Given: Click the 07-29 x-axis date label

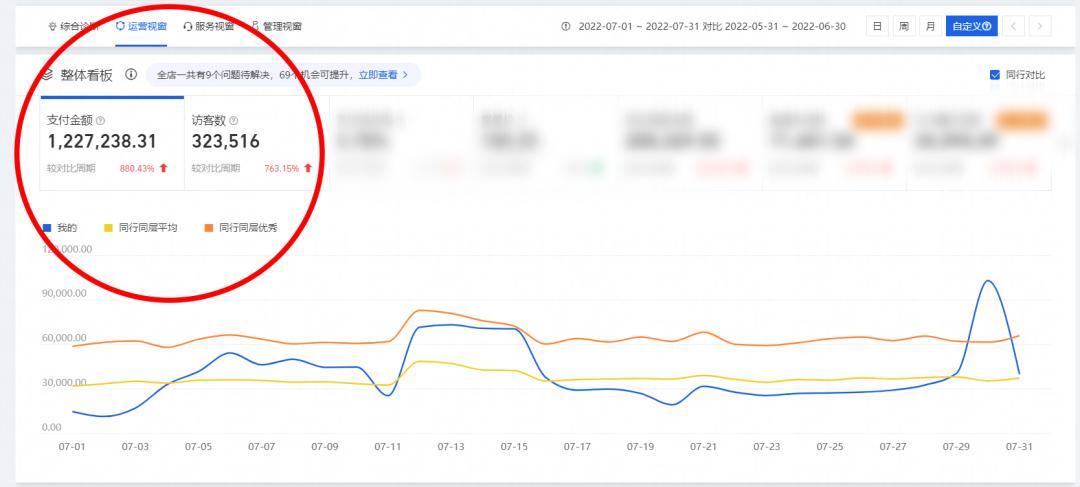Looking at the screenshot, I should tap(956, 446).
